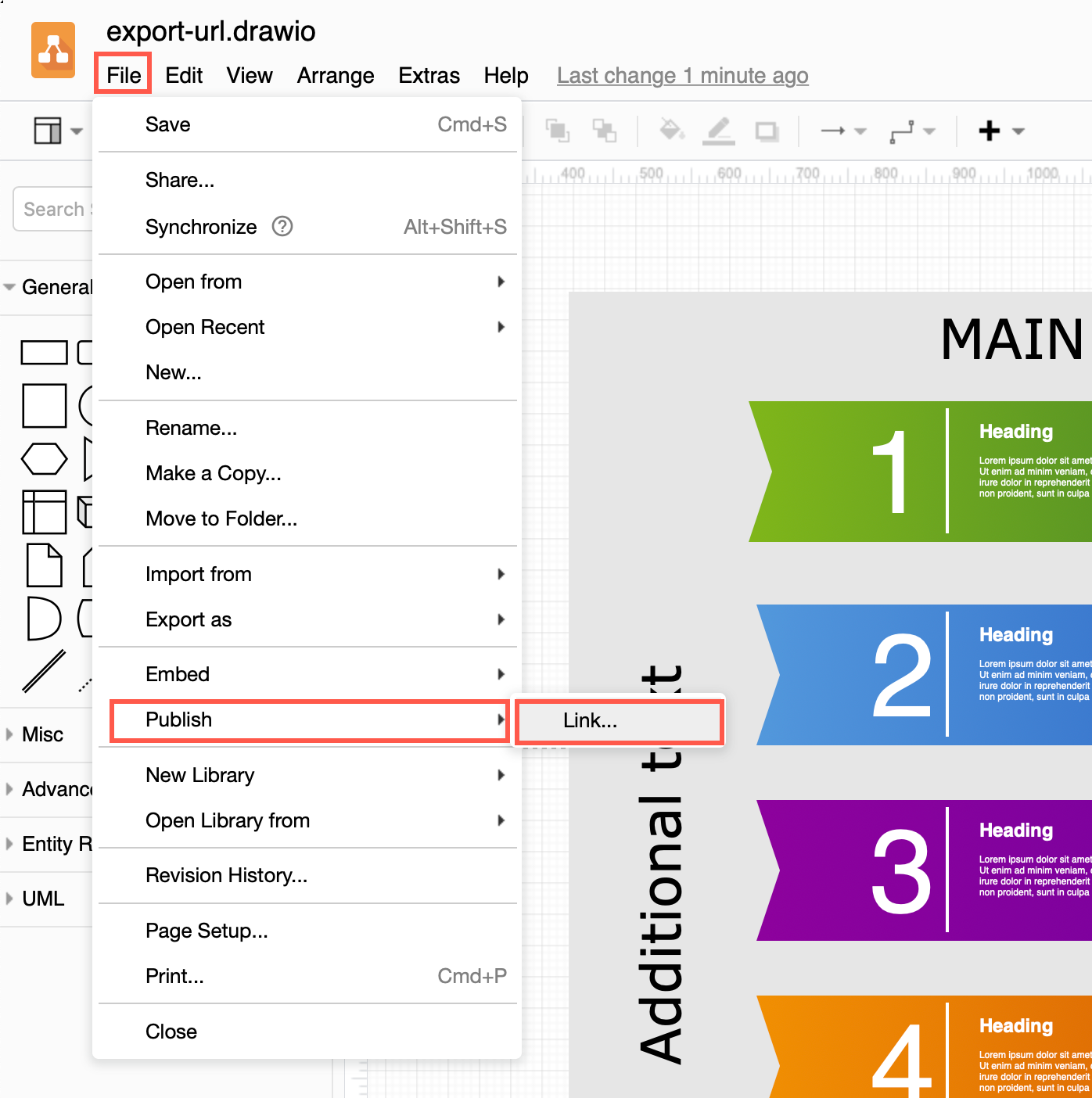Click the Last change 1 minute ago link

point(682,75)
